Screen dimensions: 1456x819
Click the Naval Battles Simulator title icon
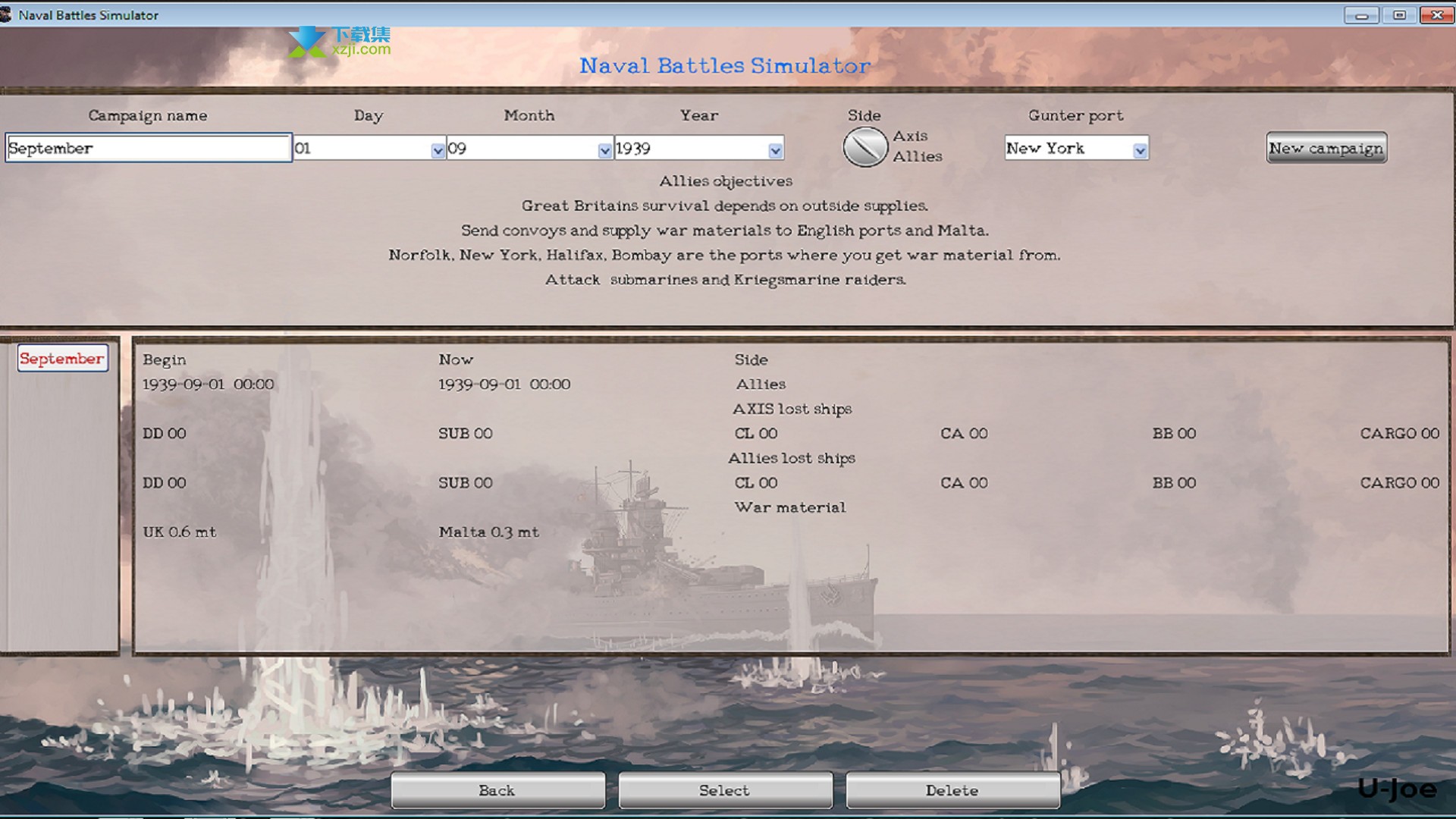(8, 14)
